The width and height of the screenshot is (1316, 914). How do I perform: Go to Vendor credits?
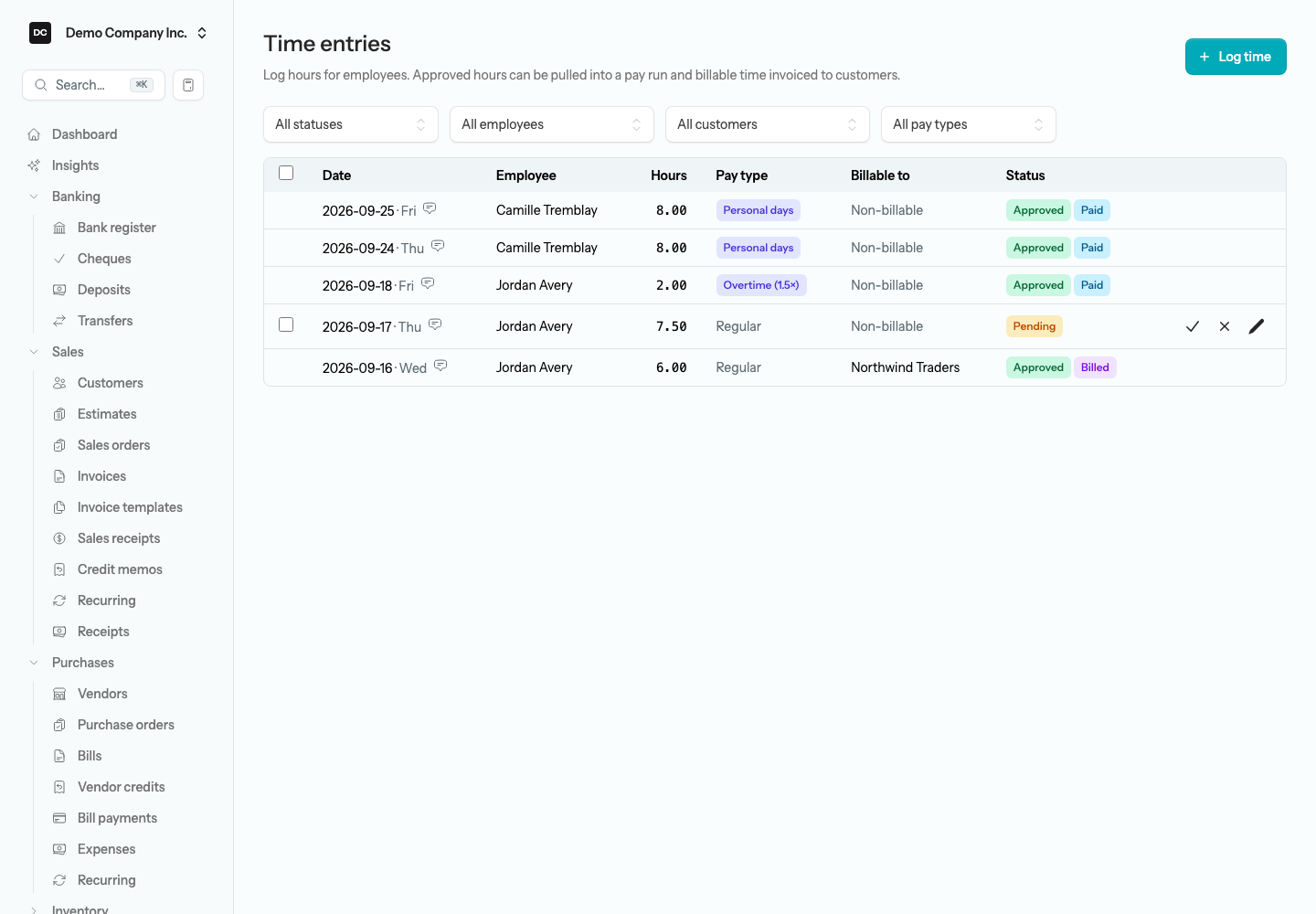[122, 787]
